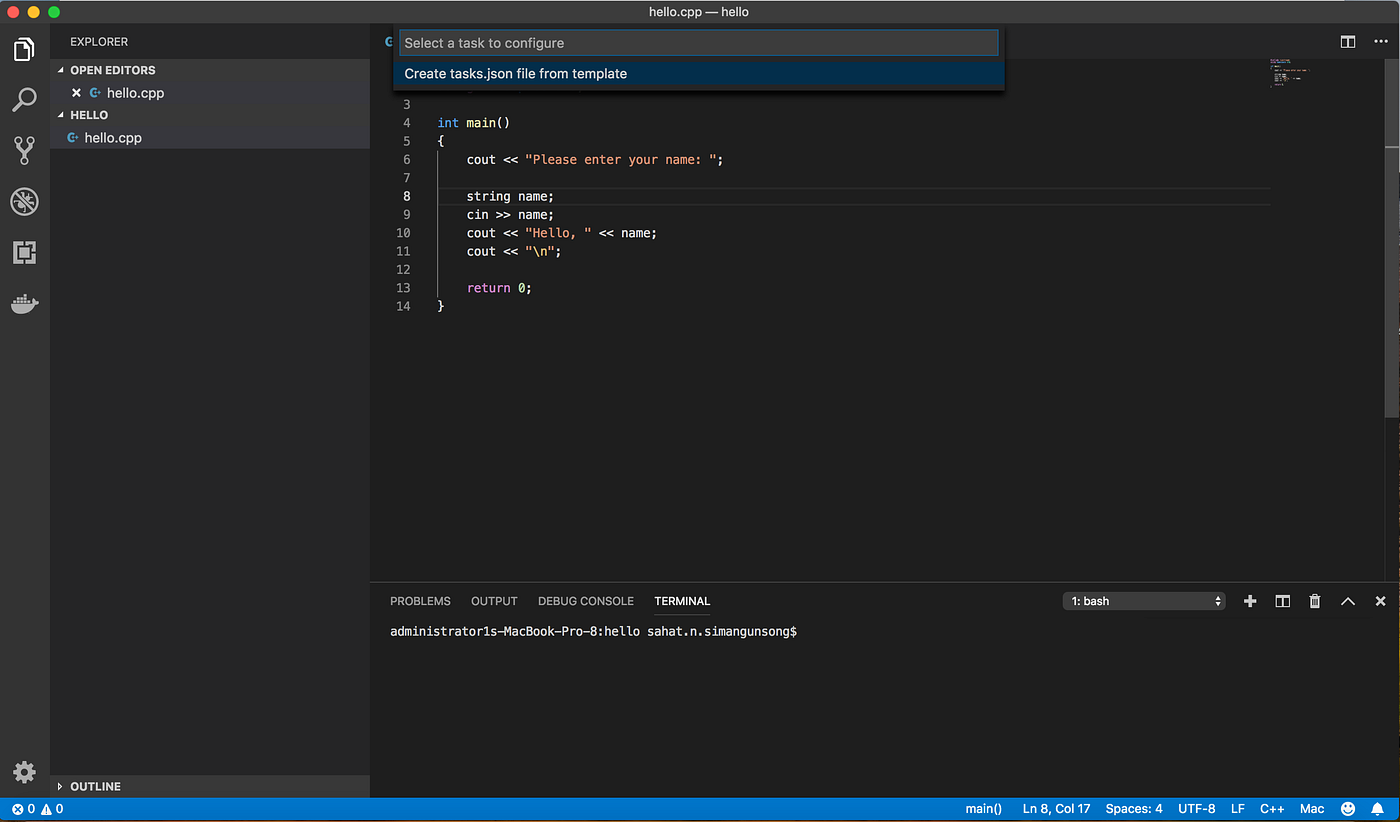Screen dimensions: 1400x822
Task: Expand the OUTLINE section
Action: (x=95, y=786)
